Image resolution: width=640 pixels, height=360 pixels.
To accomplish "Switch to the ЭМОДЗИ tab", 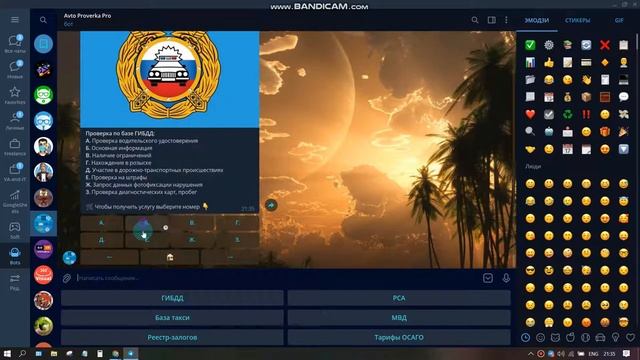I will 536,20.
